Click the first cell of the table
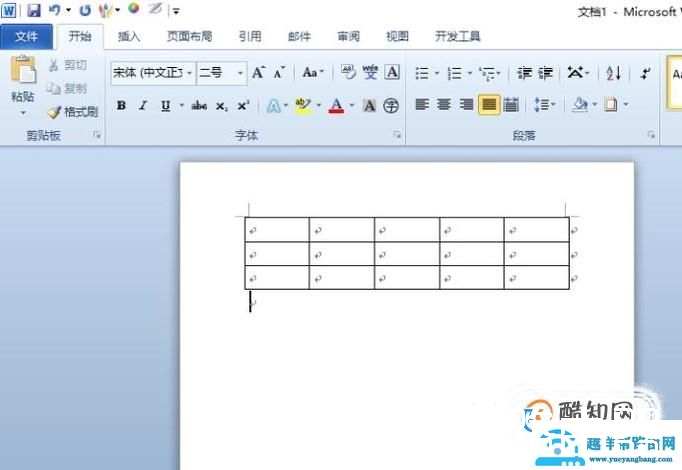The width and height of the screenshot is (682, 470). pyautogui.click(x=277, y=230)
